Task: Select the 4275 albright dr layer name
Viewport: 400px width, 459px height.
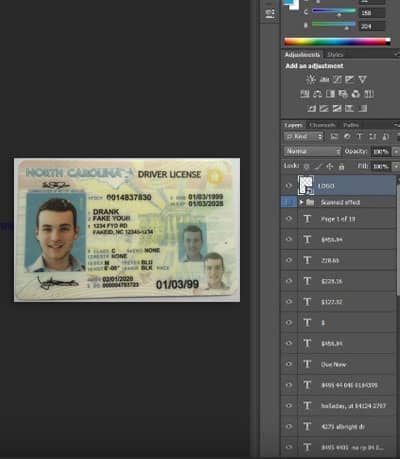Action: (342, 427)
